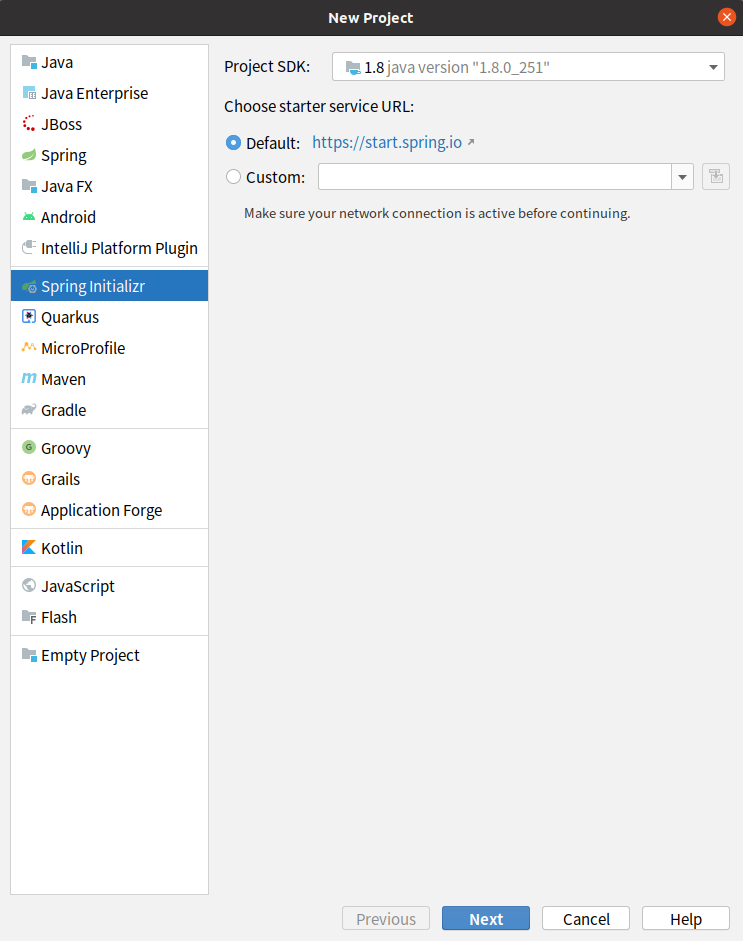
Task: Click the Cancel button
Action: [586, 918]
